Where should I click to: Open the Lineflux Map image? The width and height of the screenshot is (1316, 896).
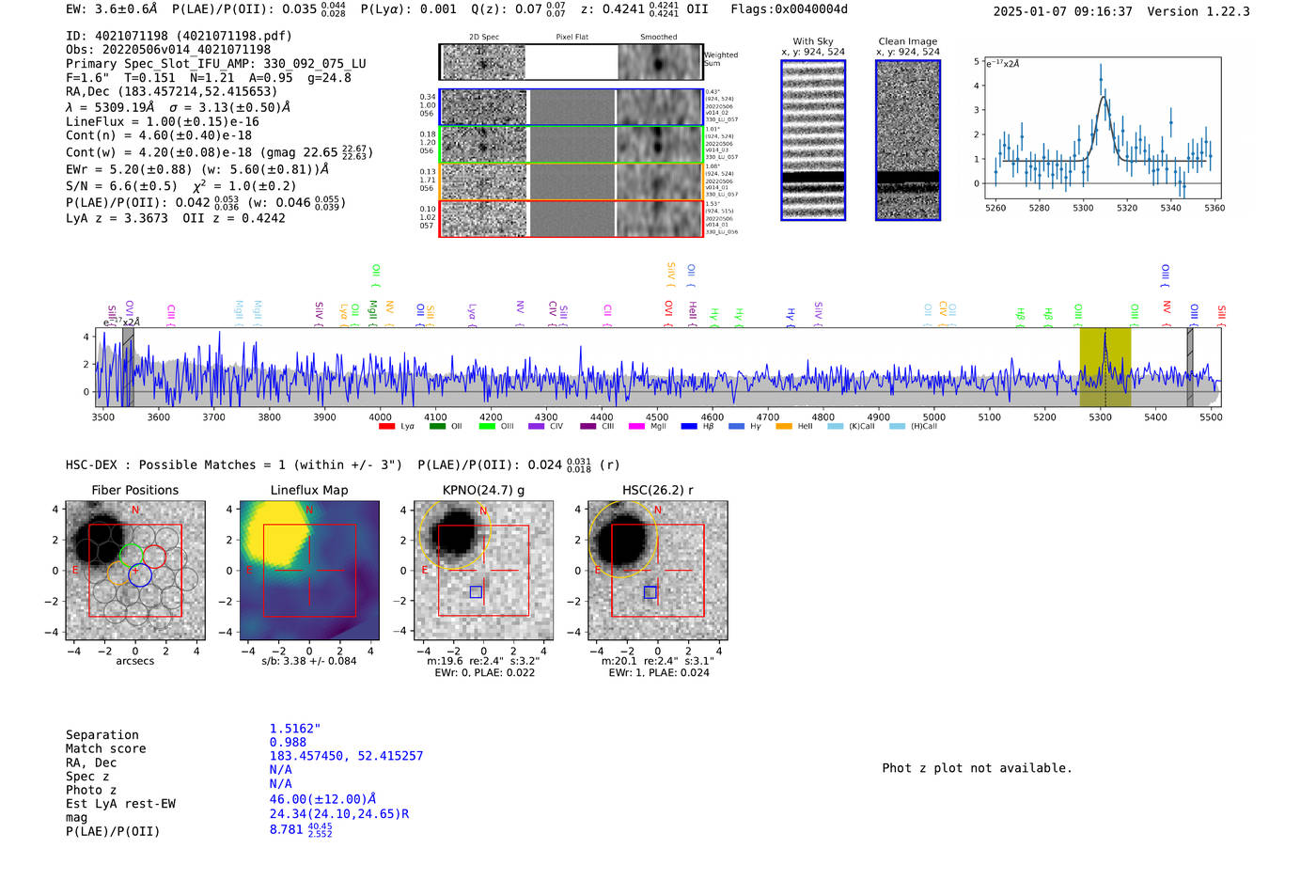tap(309, 571)
